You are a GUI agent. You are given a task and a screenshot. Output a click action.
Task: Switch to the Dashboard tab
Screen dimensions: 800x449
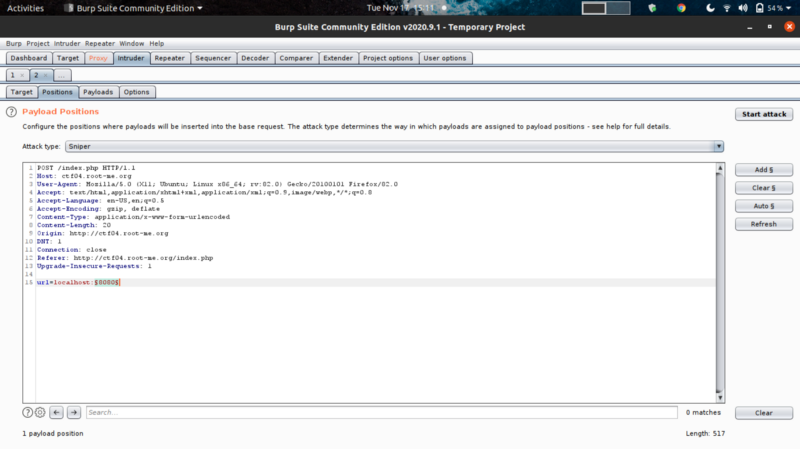point(29,58)
